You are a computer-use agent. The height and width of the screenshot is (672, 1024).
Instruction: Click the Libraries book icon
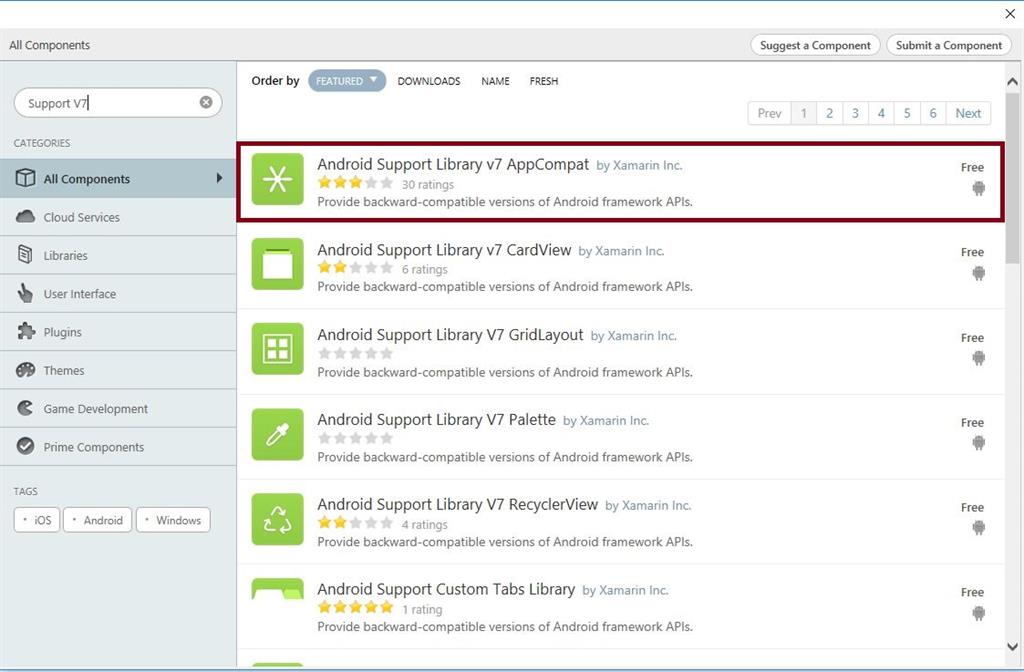[x=25, y=255]
